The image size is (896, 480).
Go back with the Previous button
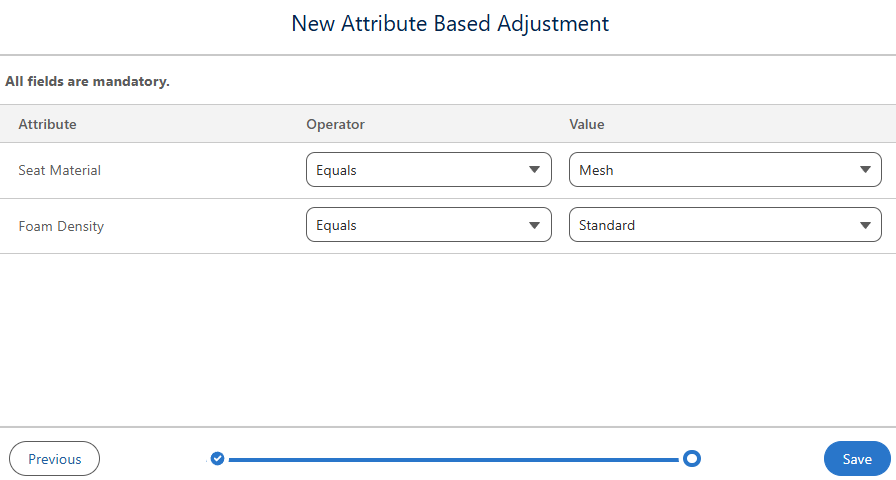(54, 459)
